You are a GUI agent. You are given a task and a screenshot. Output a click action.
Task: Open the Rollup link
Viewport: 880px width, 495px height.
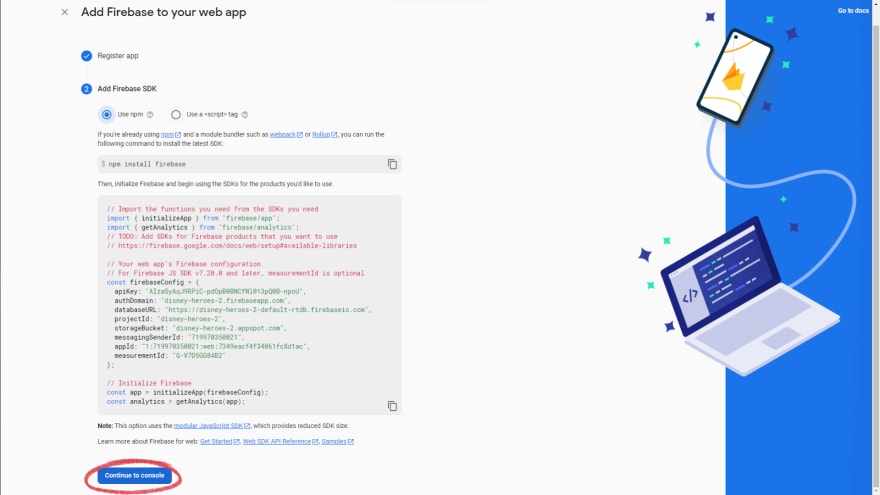pos(325,135)
